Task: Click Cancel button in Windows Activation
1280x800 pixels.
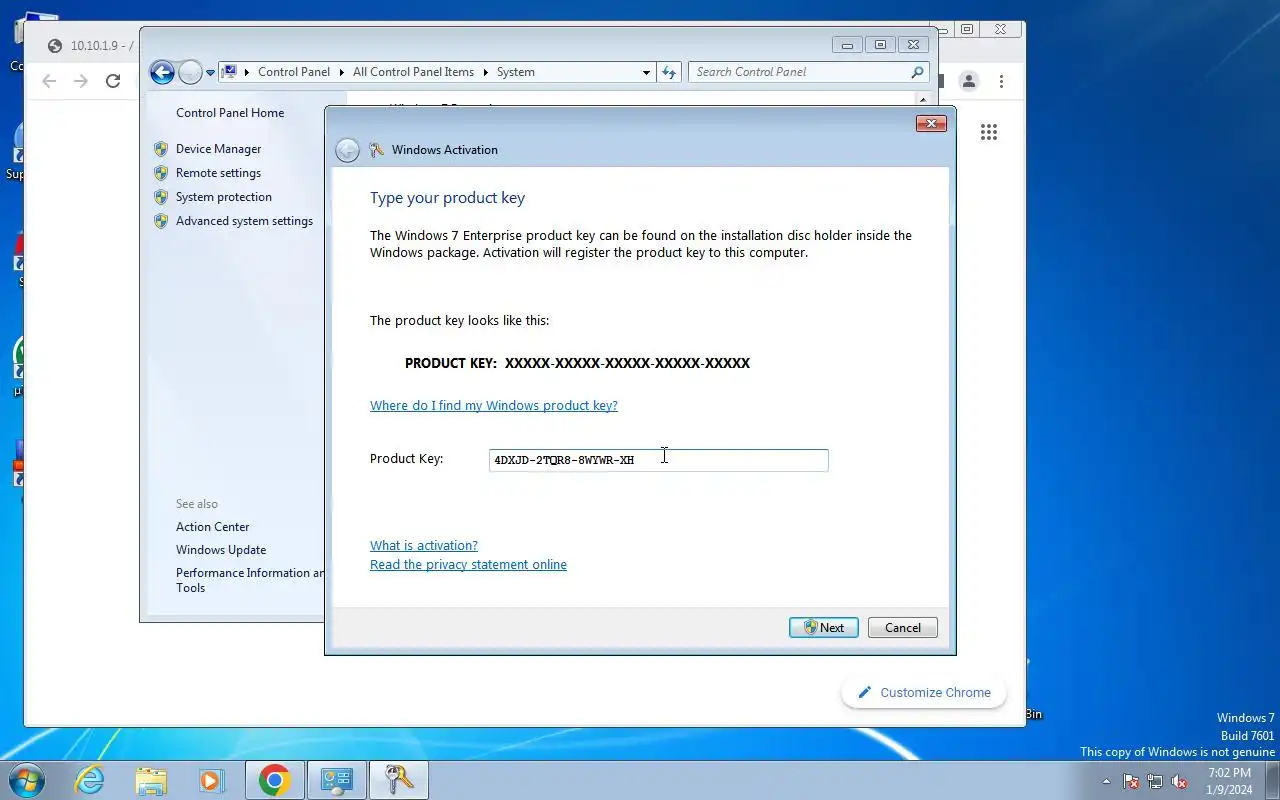Action: click(x=902, y=628)
